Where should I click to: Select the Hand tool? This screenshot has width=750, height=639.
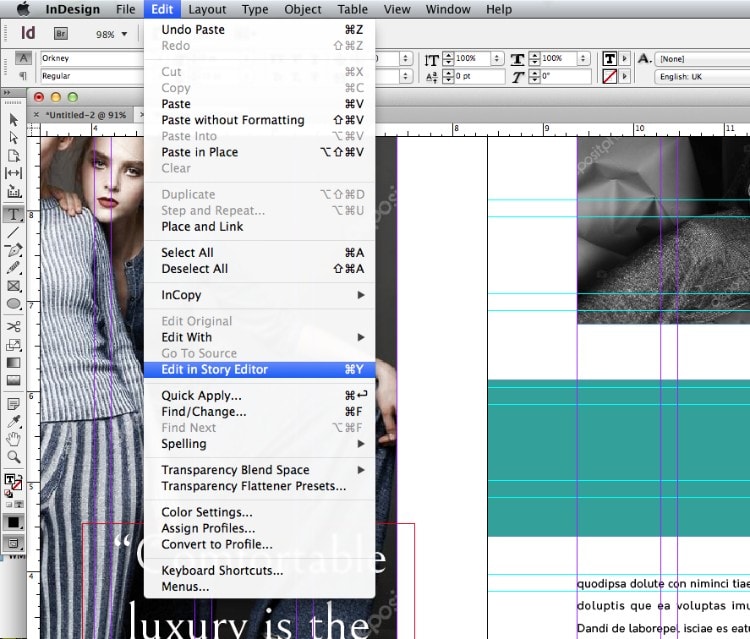pos(13,439)
